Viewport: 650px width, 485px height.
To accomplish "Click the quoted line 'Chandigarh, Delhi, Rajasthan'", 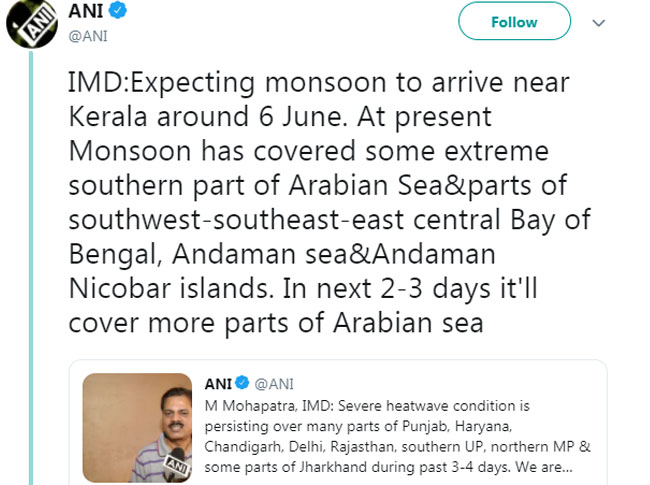I will [397, 447].
